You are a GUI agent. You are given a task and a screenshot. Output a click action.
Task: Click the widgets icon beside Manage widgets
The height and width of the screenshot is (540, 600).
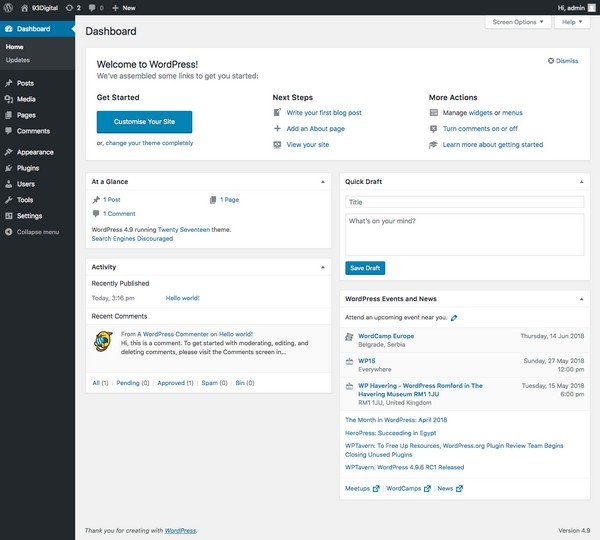point(434,113)
